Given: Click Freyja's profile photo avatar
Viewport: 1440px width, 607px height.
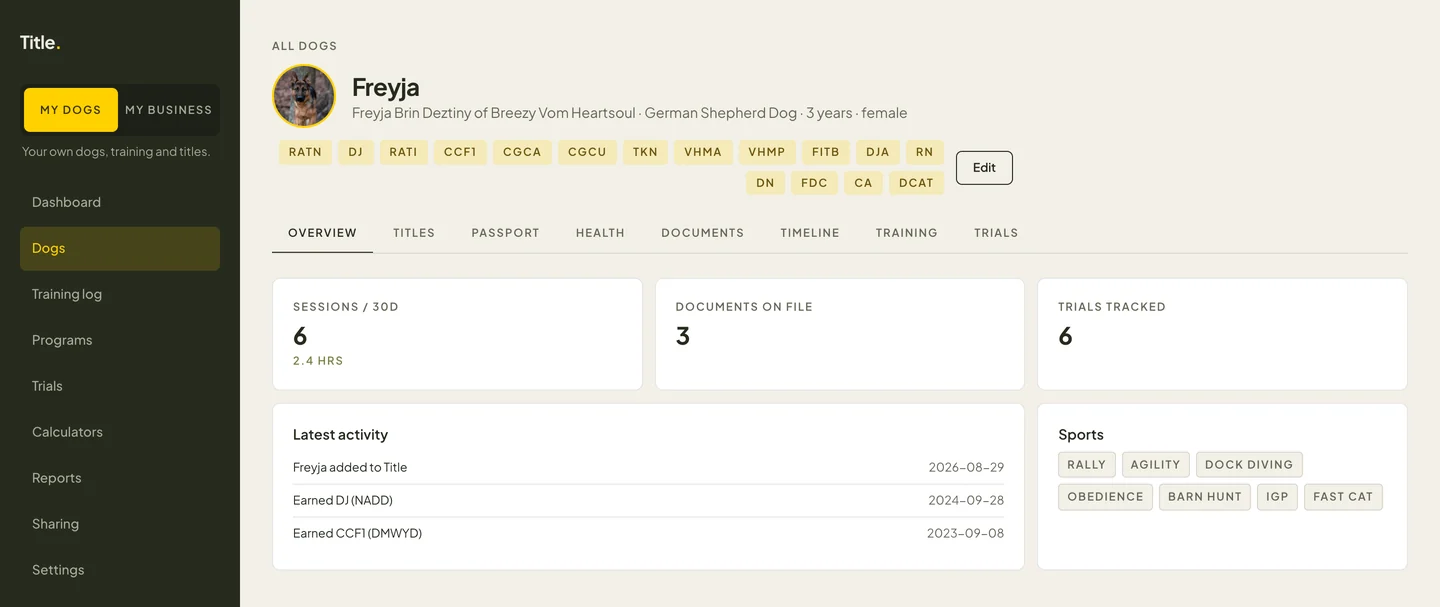Looking at the screenshot, I should (304, 96).
